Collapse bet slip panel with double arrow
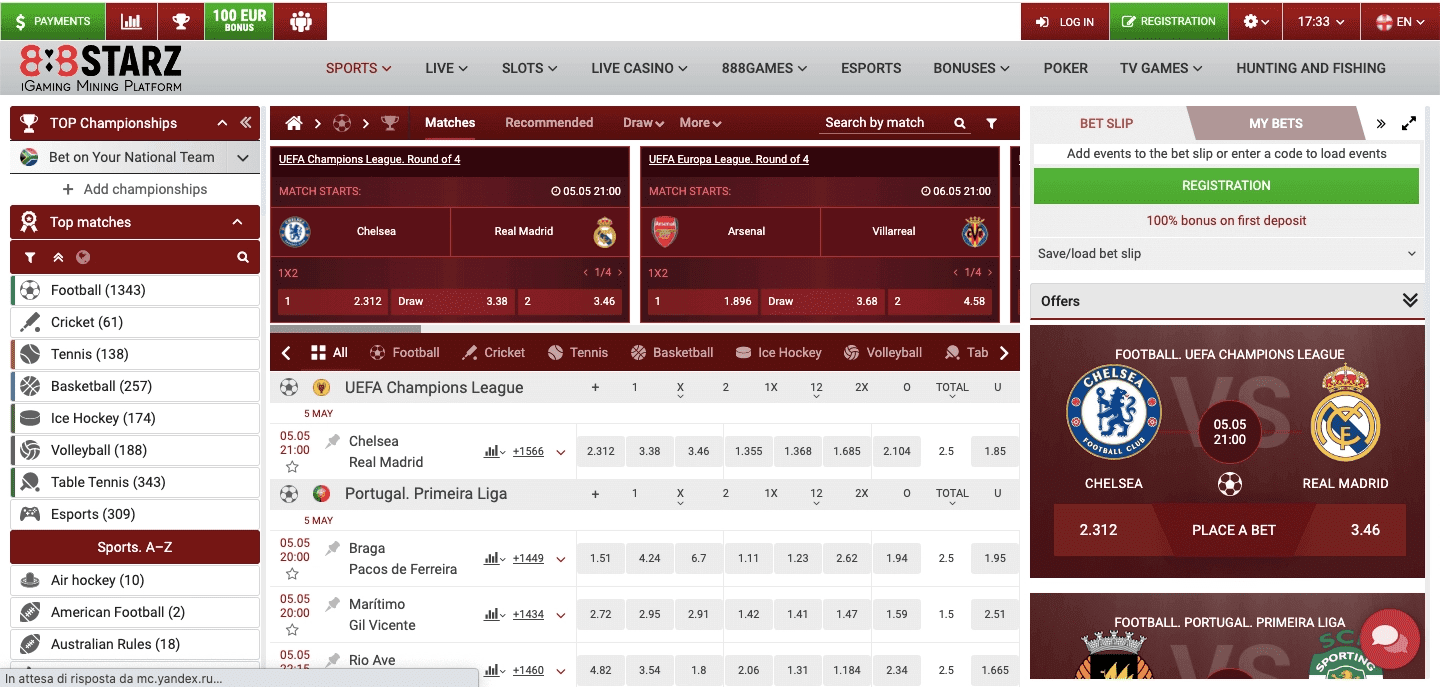Screen dimensions: 1440x687 (x=1381, y=123)
